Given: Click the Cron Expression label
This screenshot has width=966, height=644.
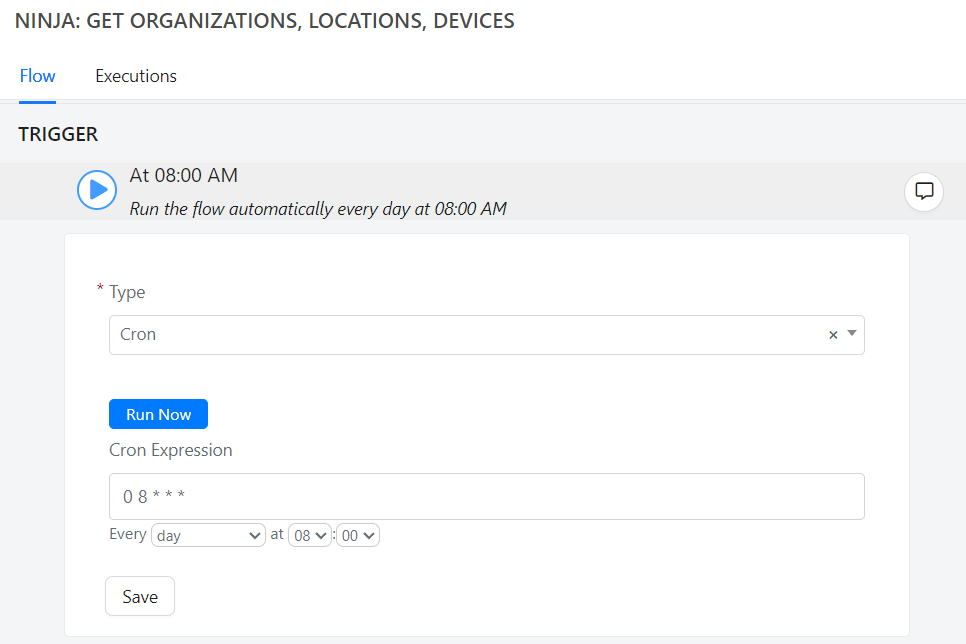Looking at the screenshot, I should tap(171, 450).
